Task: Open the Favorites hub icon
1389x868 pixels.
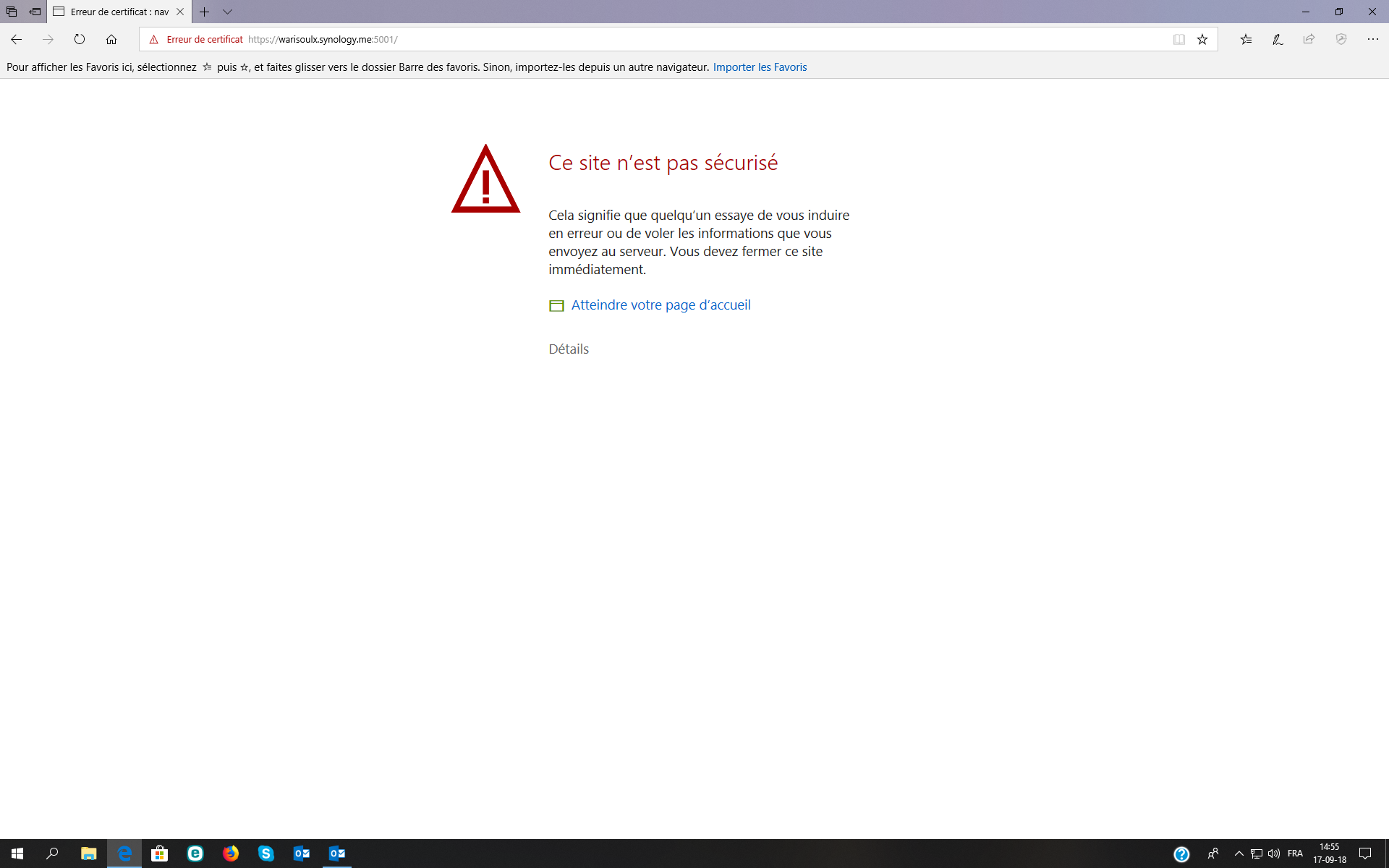Action: tap(1246, 39)
